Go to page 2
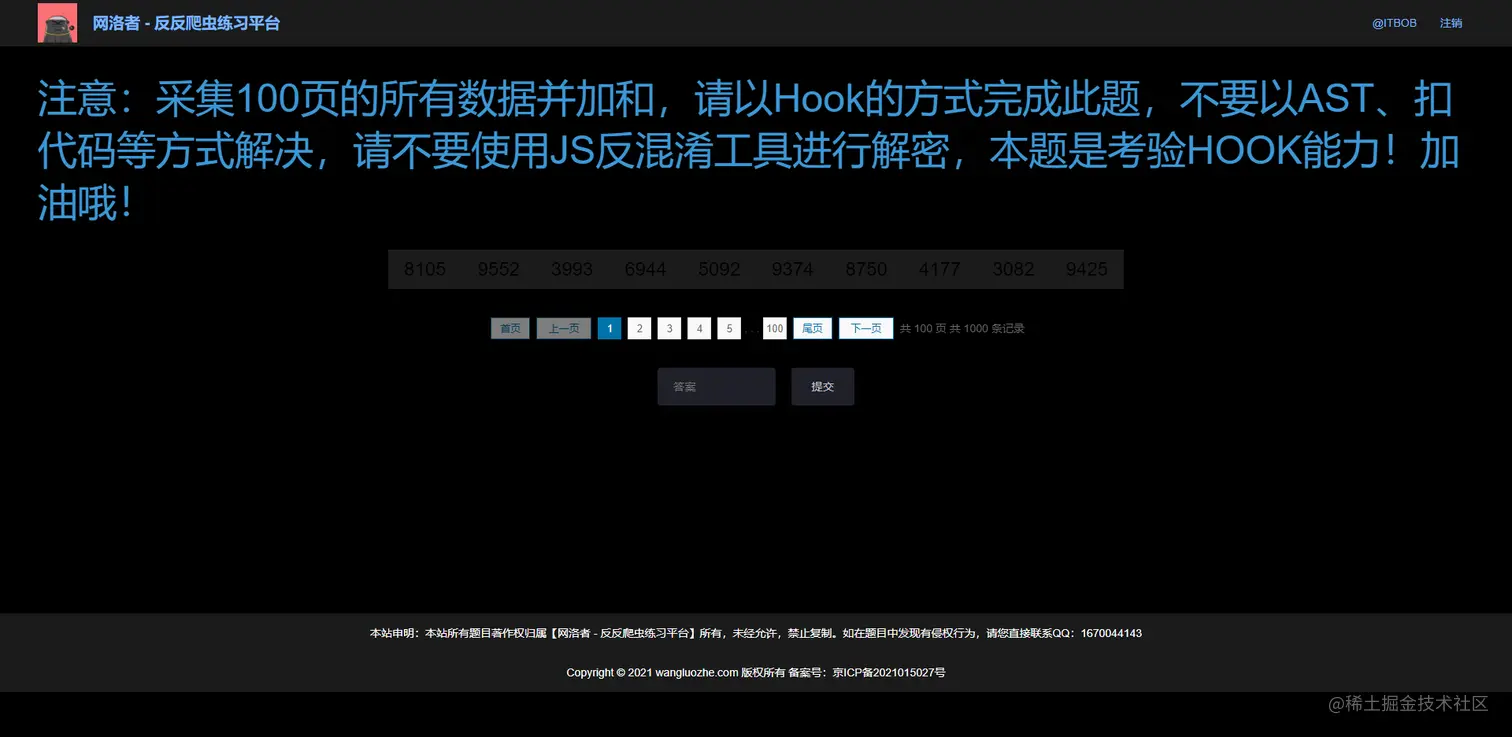The width and height of the screenshot is (1512, 737). (x=640, y=328)
